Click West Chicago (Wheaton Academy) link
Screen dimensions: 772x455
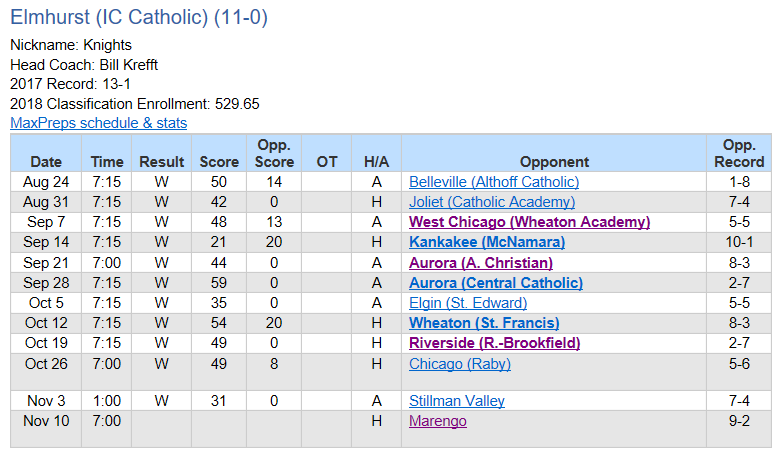tap(529, 222)
